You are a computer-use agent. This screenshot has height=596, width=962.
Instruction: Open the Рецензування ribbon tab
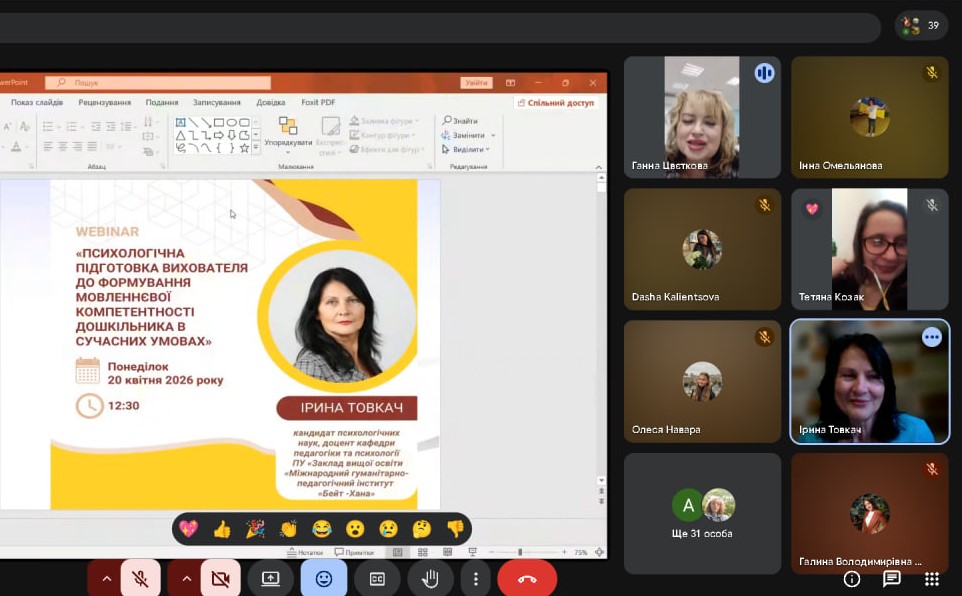[104, 102]
